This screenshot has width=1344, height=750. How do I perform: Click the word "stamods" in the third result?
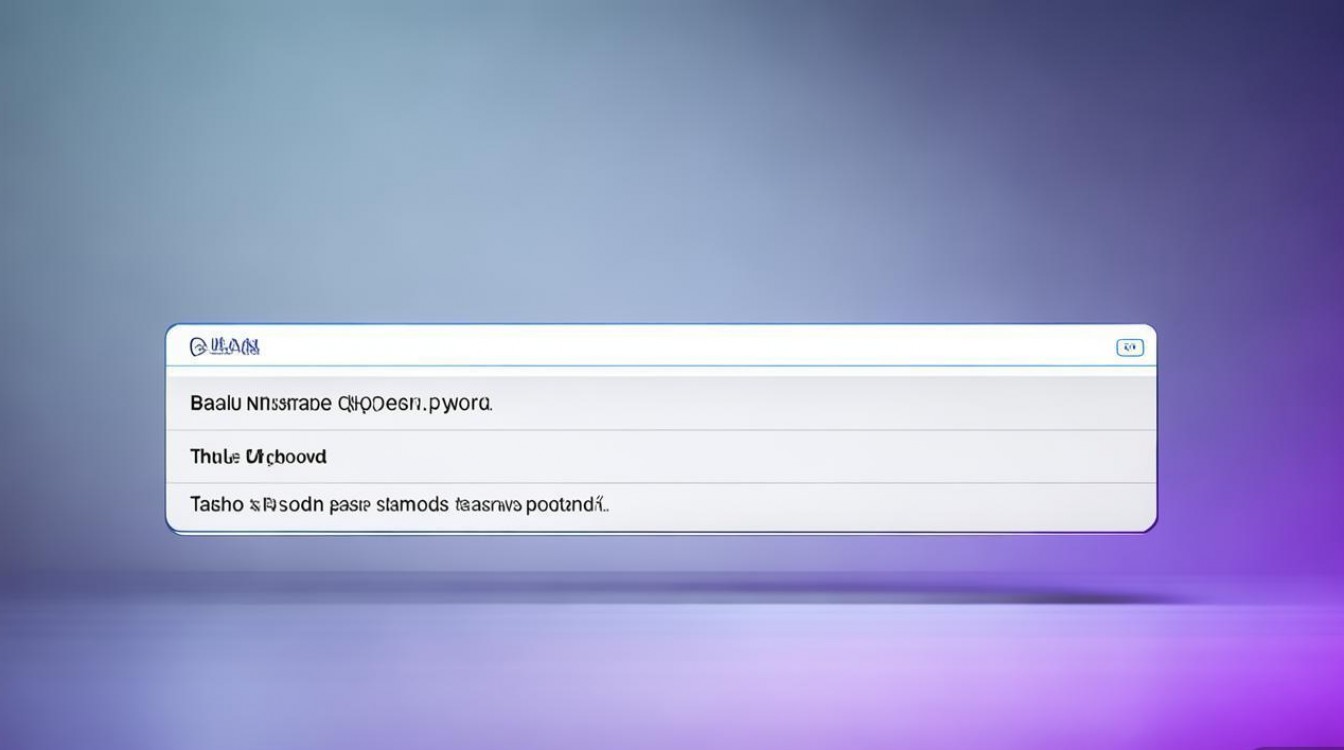(412, 505)
